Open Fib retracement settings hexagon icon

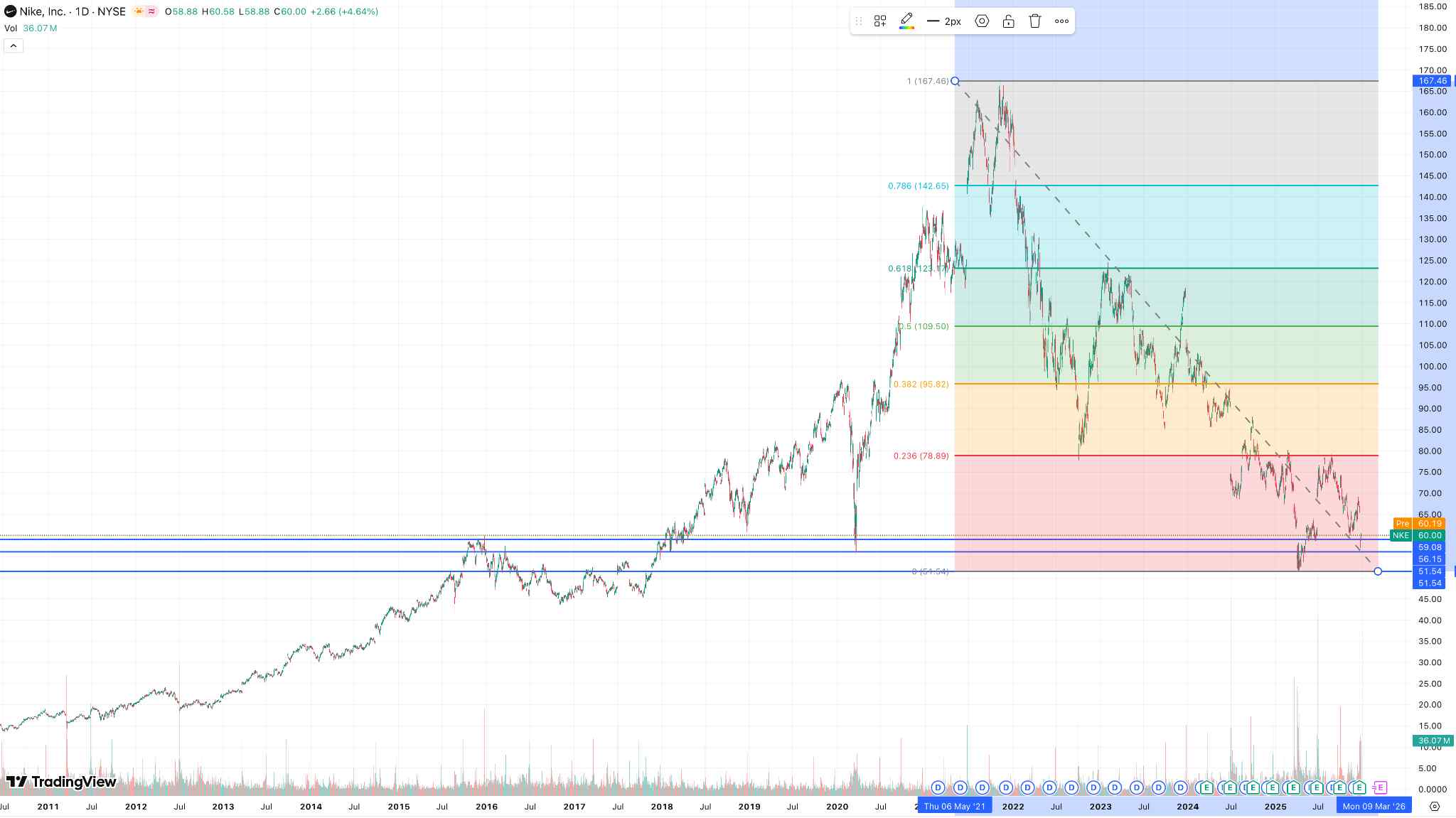pyautogui.click(x=982, y=21)
